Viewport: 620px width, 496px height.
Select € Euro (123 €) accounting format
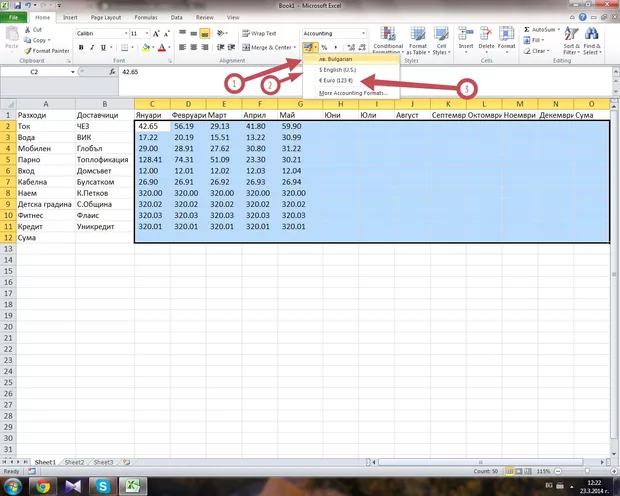(x=336, y=80)
